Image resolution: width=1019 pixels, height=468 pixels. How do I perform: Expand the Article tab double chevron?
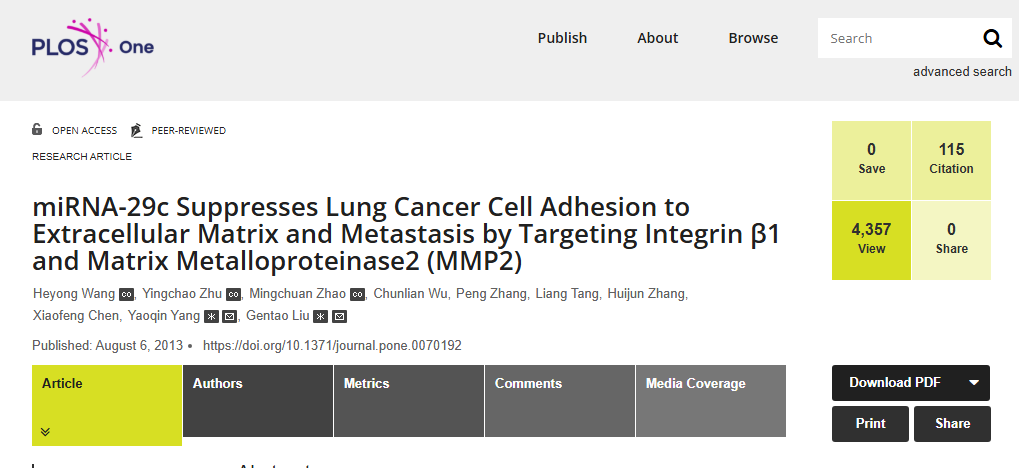(x=45, y=432)
